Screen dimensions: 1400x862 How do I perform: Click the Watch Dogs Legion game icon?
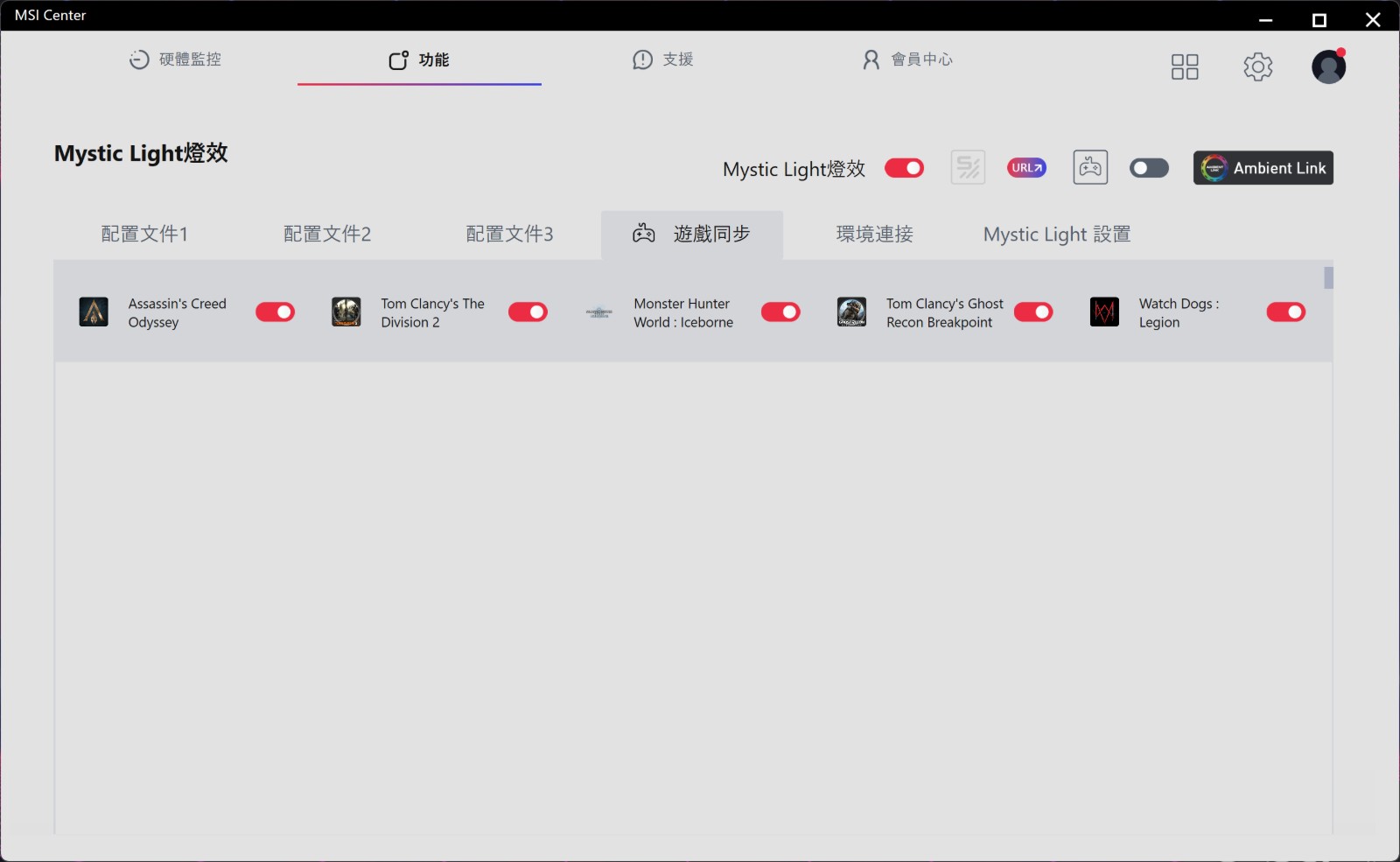pos(1104,312)
